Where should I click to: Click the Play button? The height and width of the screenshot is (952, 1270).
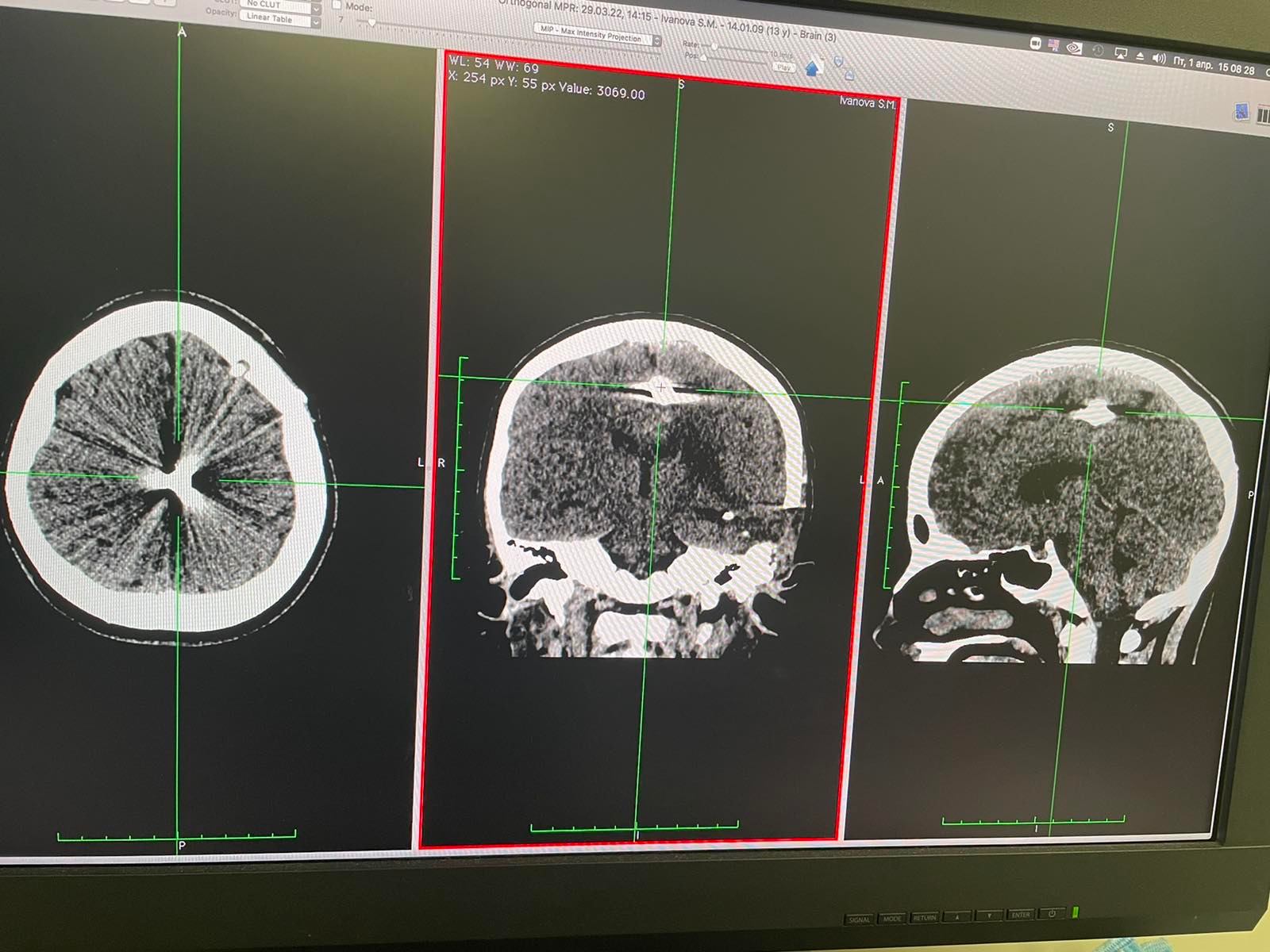tap(784, 67)
